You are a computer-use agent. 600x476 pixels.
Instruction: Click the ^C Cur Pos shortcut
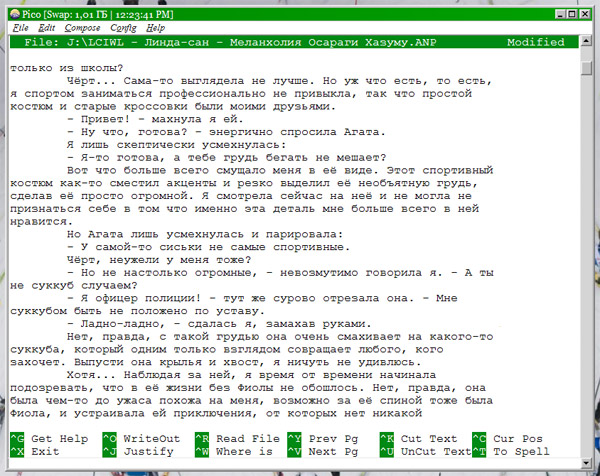pyautogui.click(x=507, y=439)
